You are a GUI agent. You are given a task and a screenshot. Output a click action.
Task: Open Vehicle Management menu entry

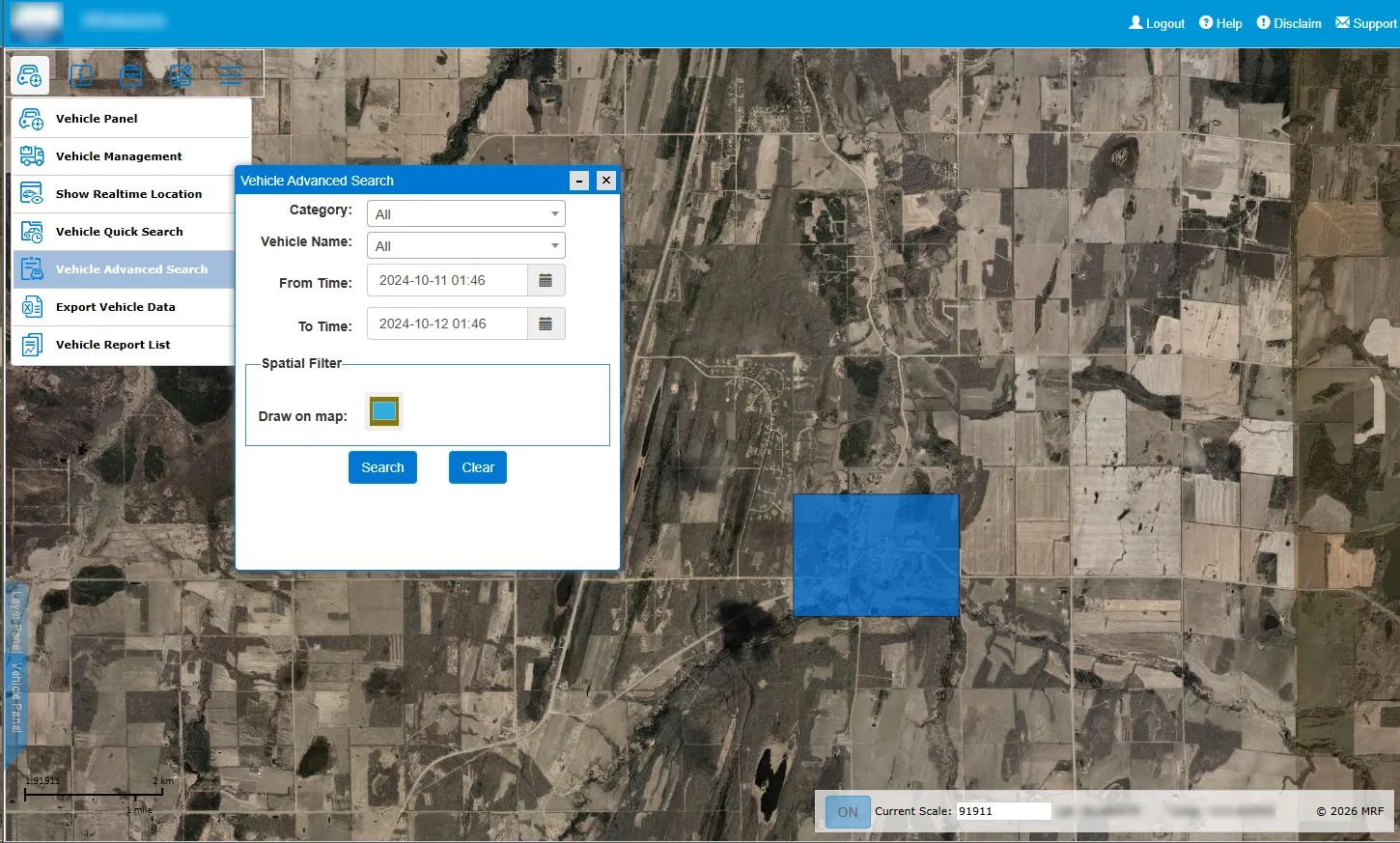(131, 156)
